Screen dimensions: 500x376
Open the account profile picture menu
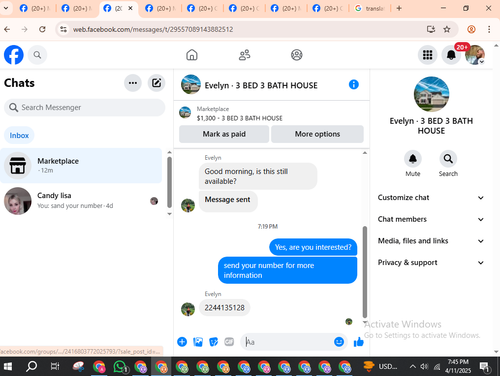pyautogui.click(x=475, y=55)
